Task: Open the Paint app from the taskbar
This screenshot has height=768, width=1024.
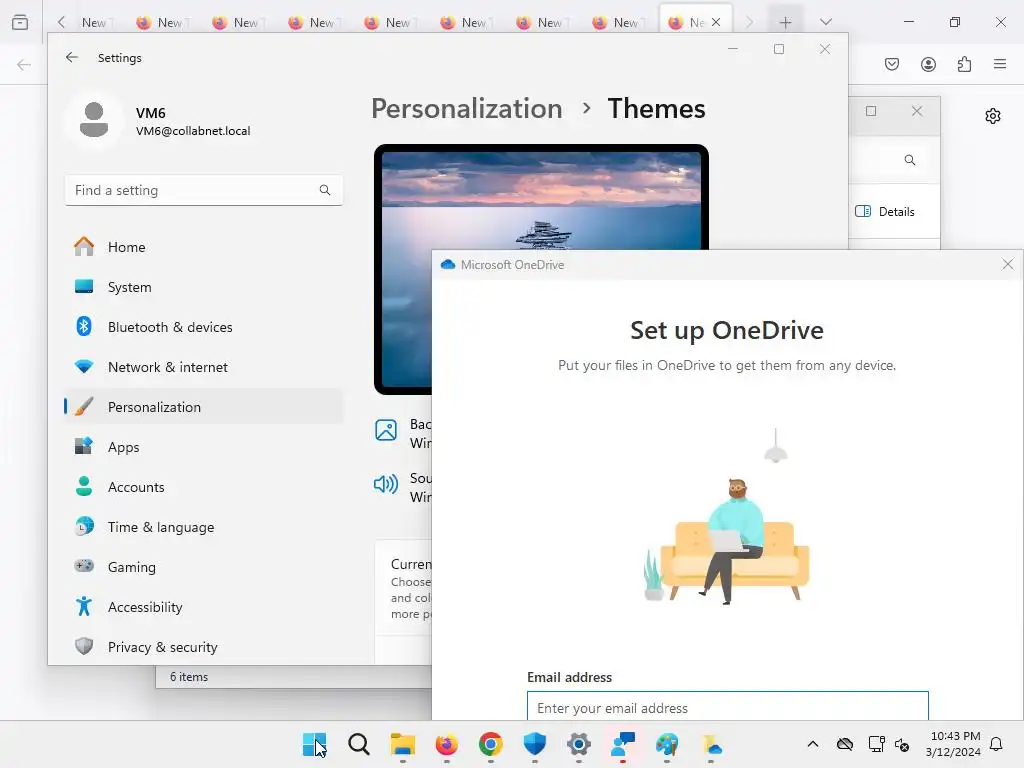Action: coord(667,744)
